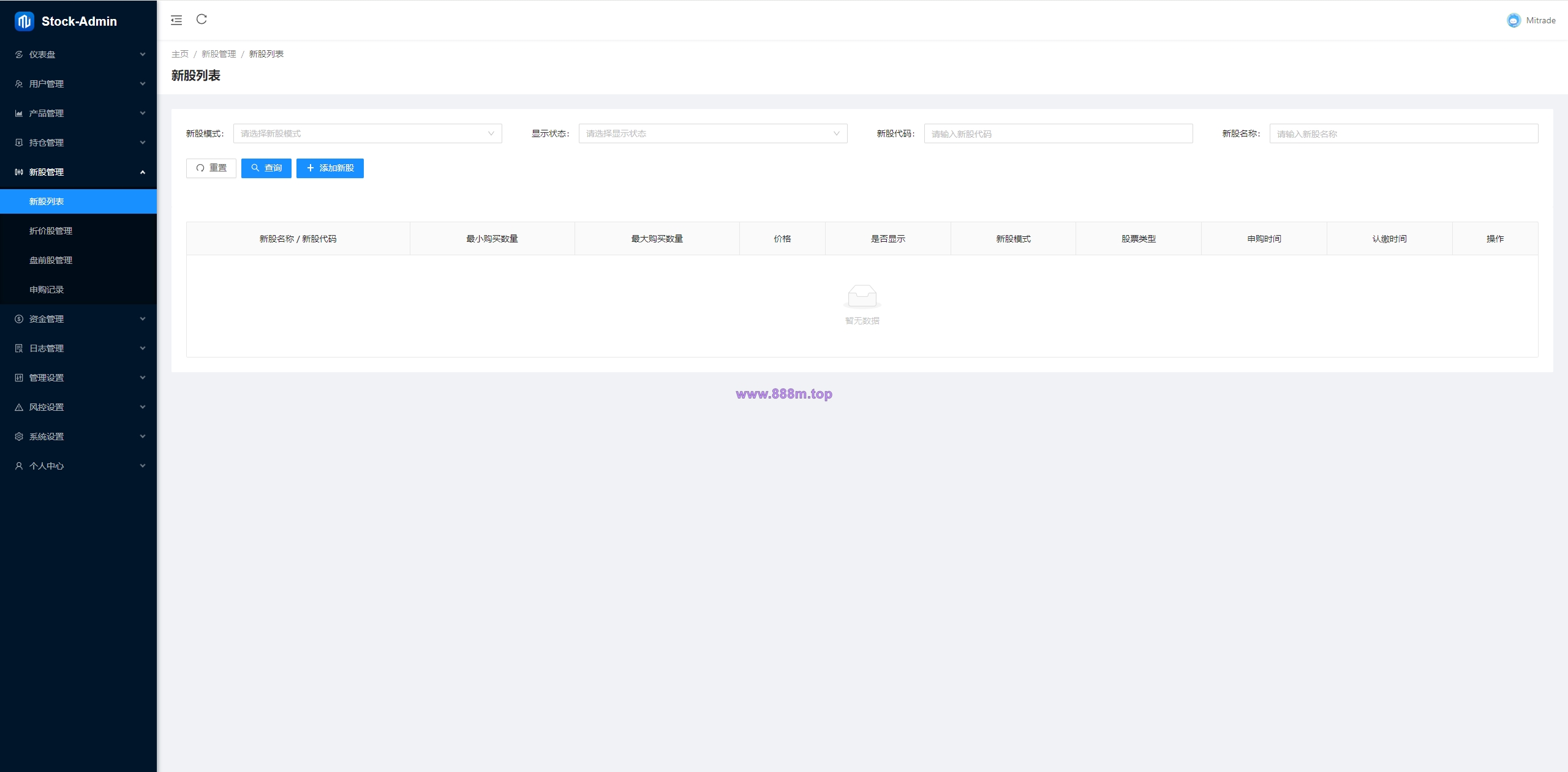
Task: Click the refresh page icon
Action: [x=202, y=20]
